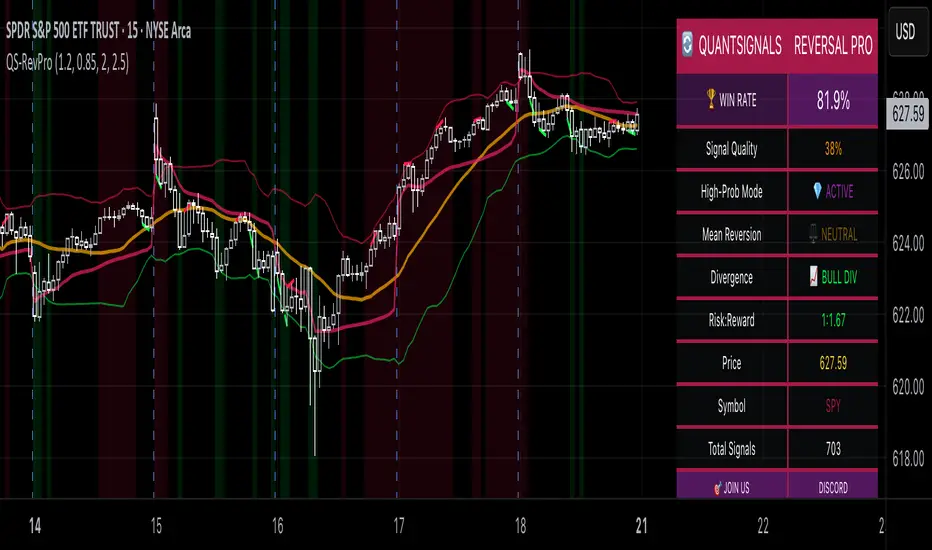Click date 18 on the time axis
932x550 pixels.
click(x=520, y=525)
